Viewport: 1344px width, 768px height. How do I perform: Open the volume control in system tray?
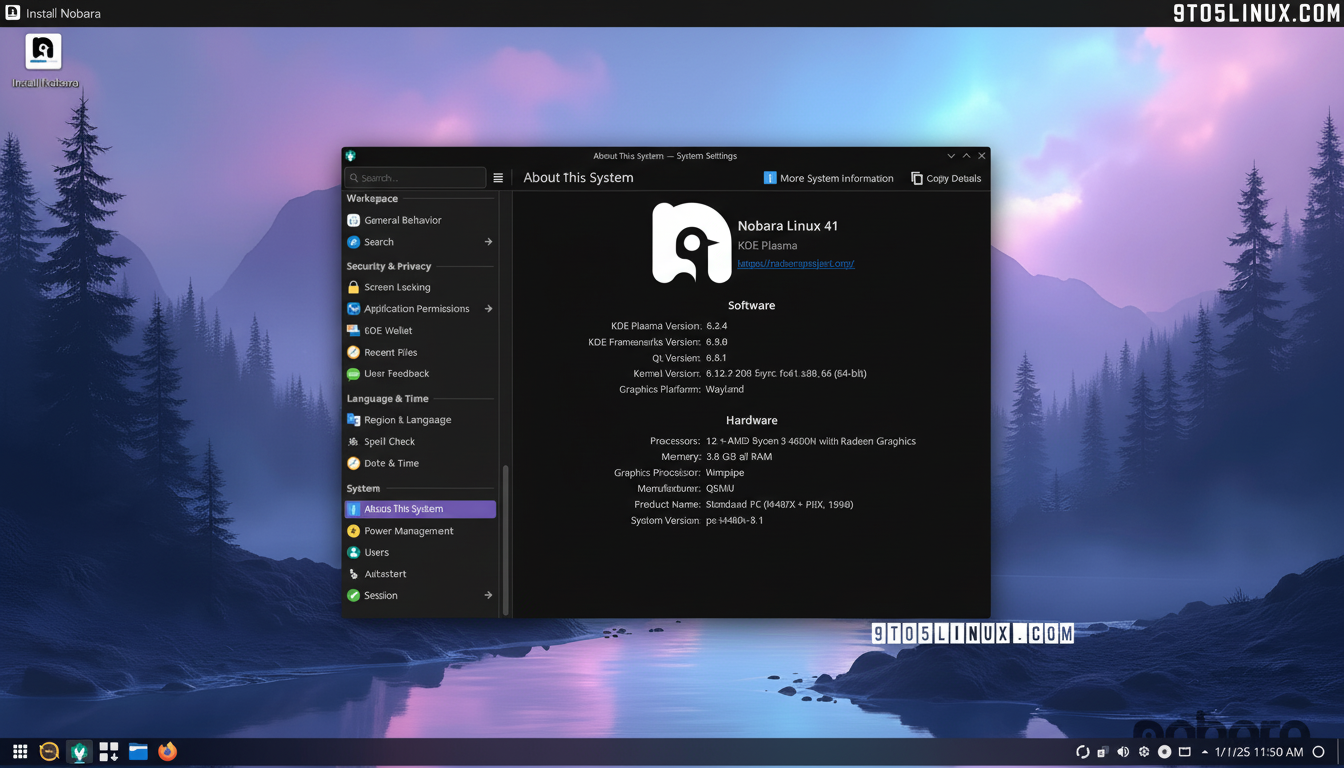click(1122, 751)
